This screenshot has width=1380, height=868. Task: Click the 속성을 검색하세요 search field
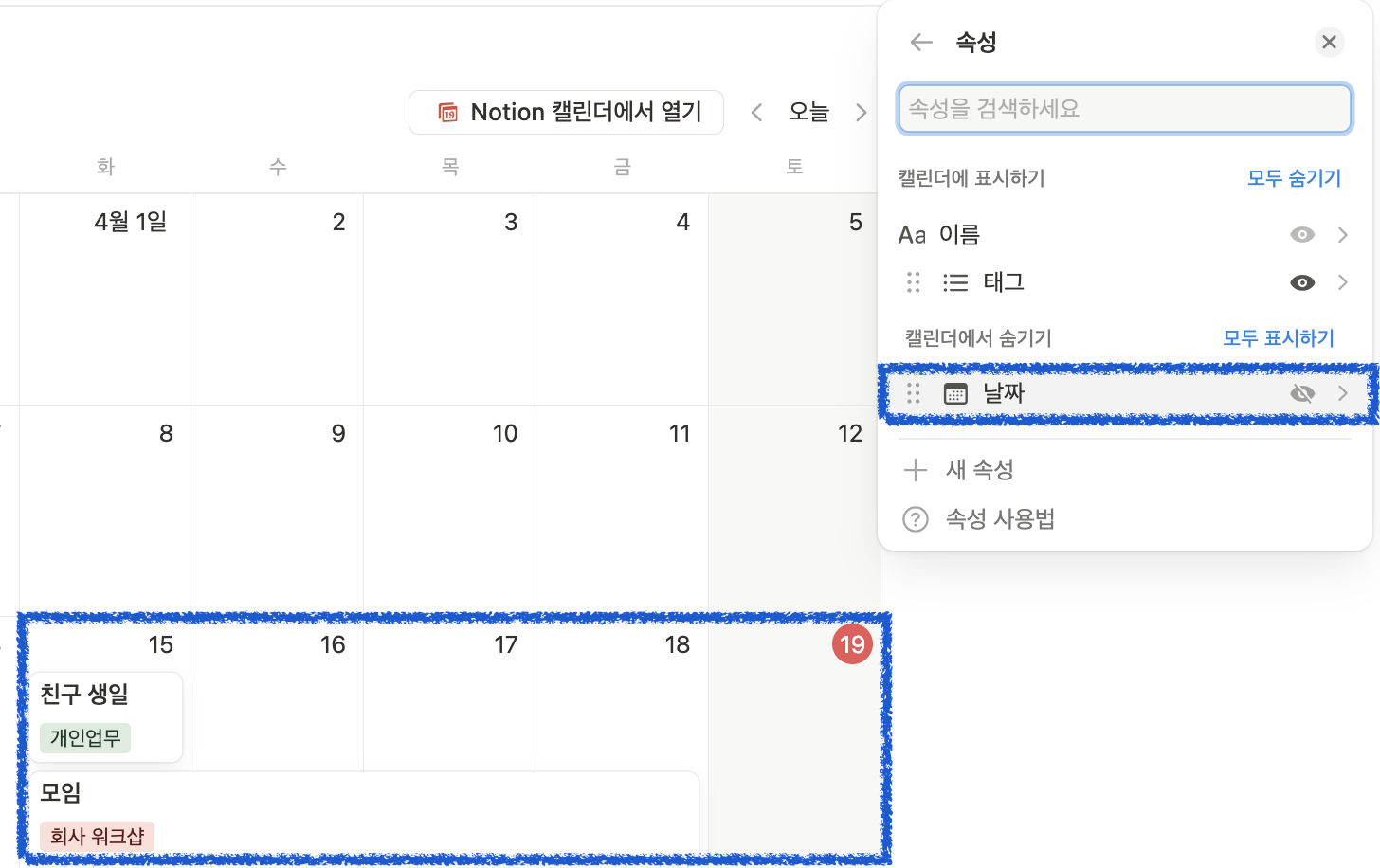1124,108
